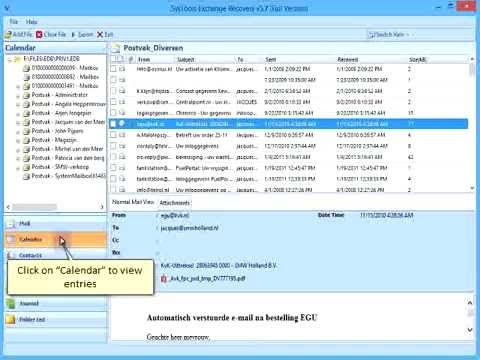This screenshot has width=480, height=360.
Task: Click envelope icon of selected email row
Action: 122,124
